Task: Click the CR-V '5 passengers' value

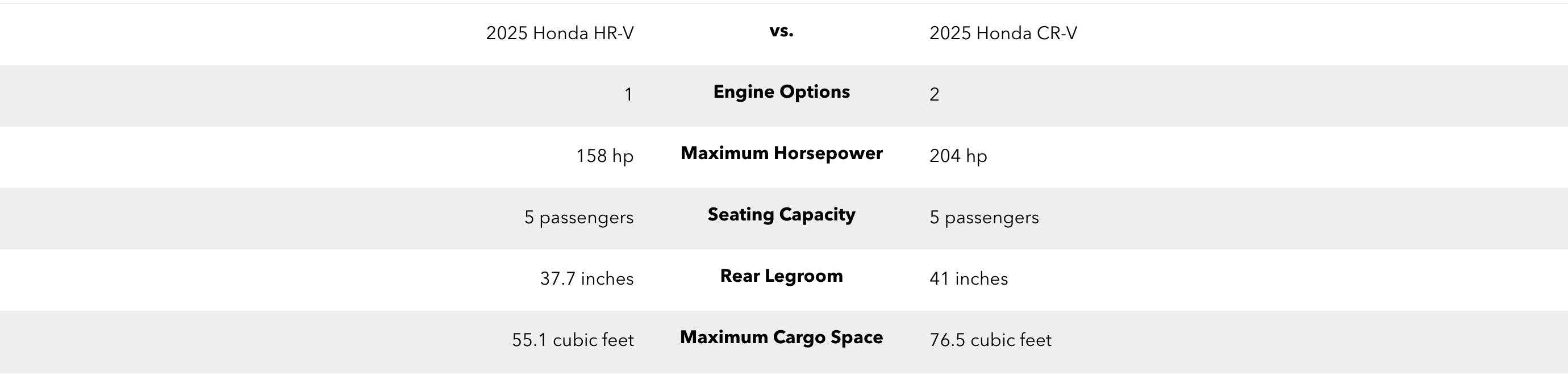Action: (x=983, y=217)
